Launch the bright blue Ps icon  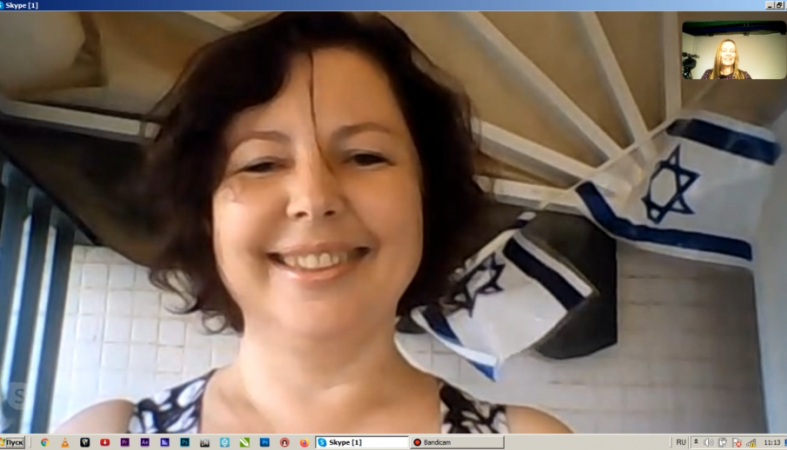[x=265, y=442]
